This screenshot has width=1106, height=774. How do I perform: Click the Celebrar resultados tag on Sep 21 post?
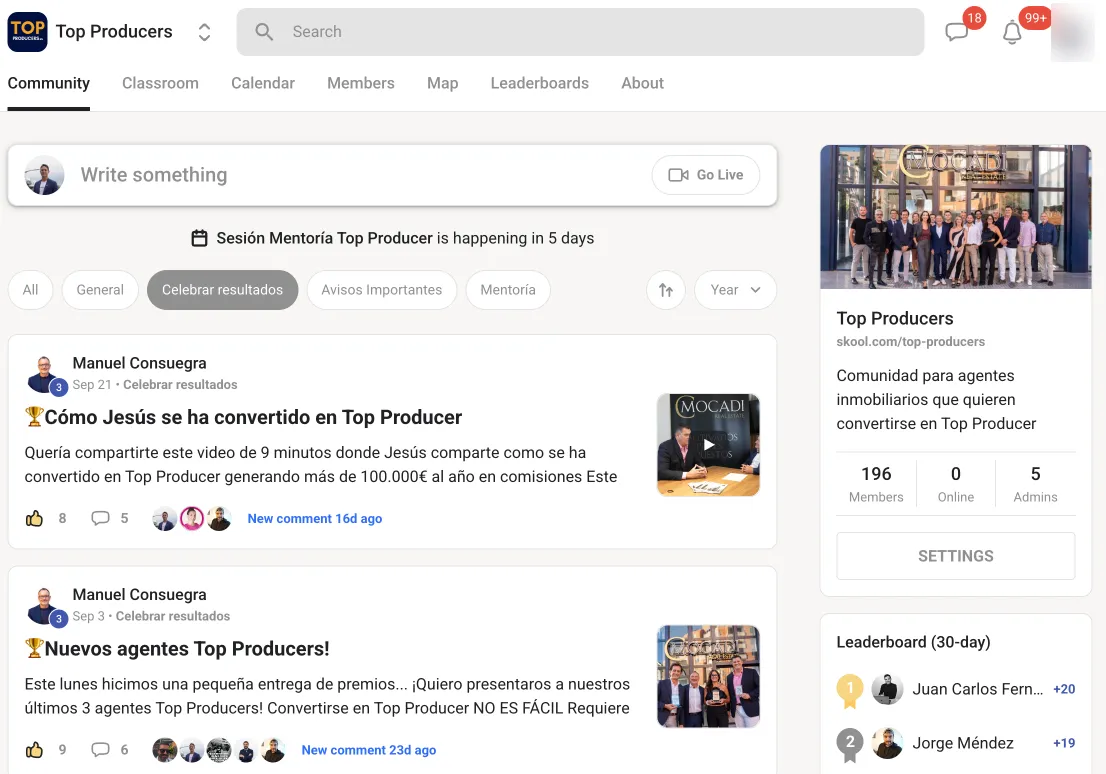pyautogui.click(x=181, y=385)
